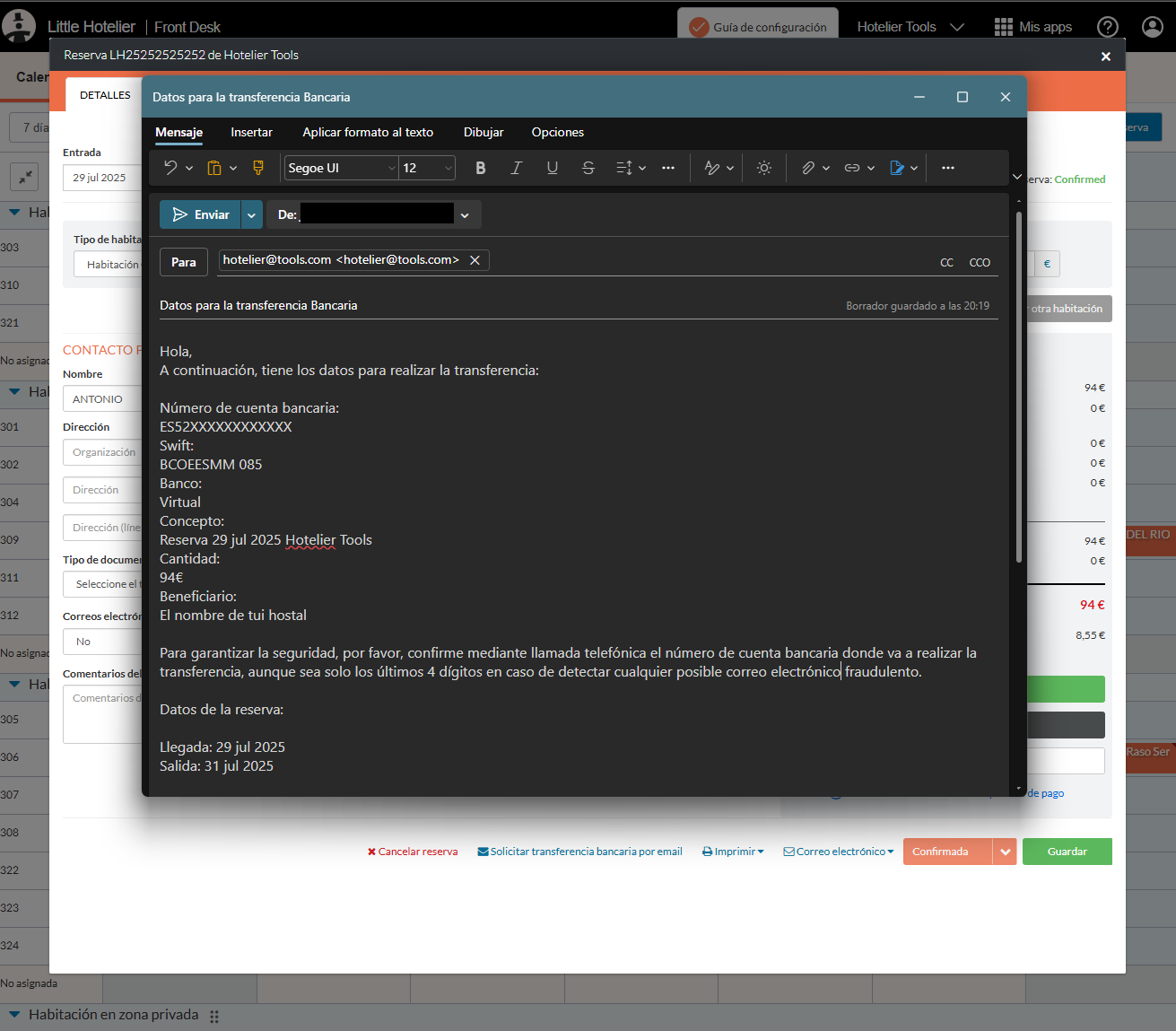Click the text styles icon
Screen dimensions: 1176x1031
tap(712, 168)
